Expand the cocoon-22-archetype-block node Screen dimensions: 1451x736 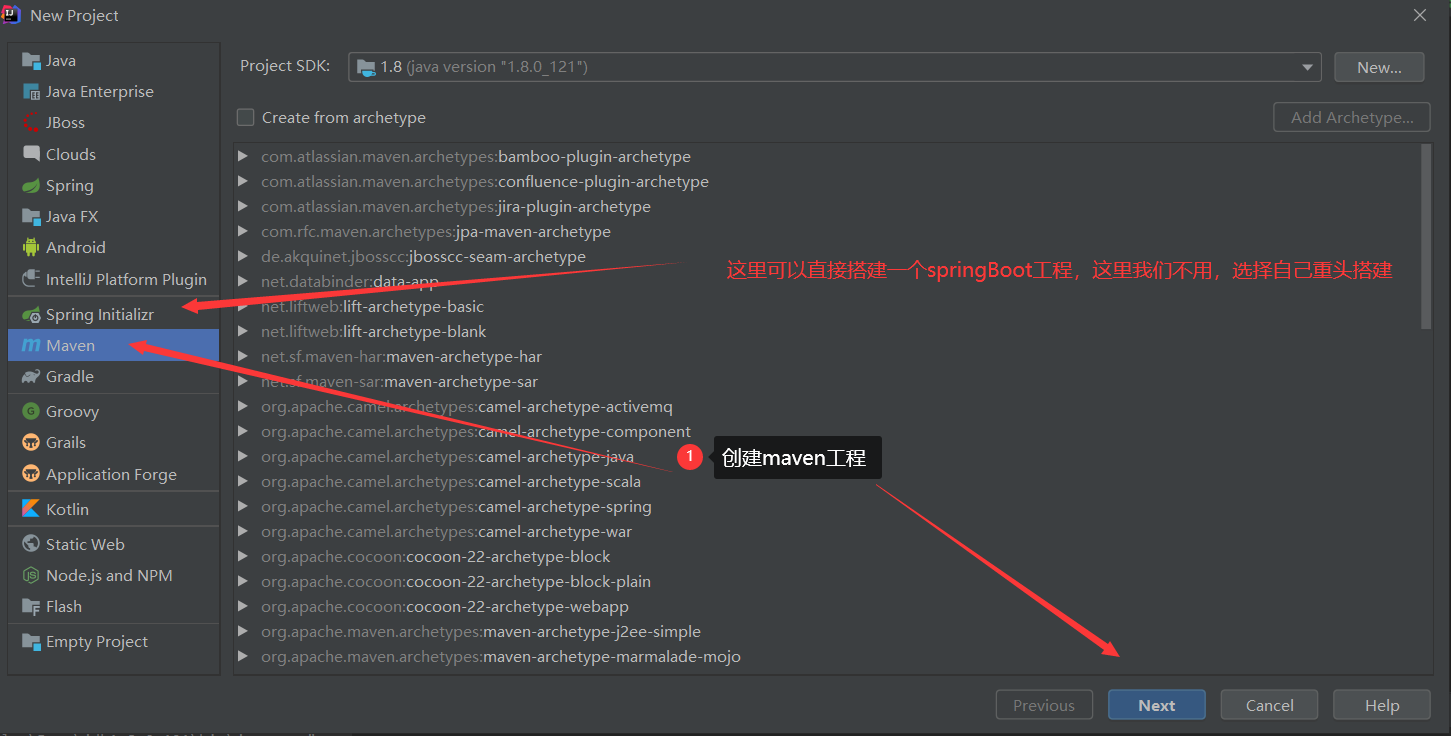pyautogui.click(x=243, y=557)
